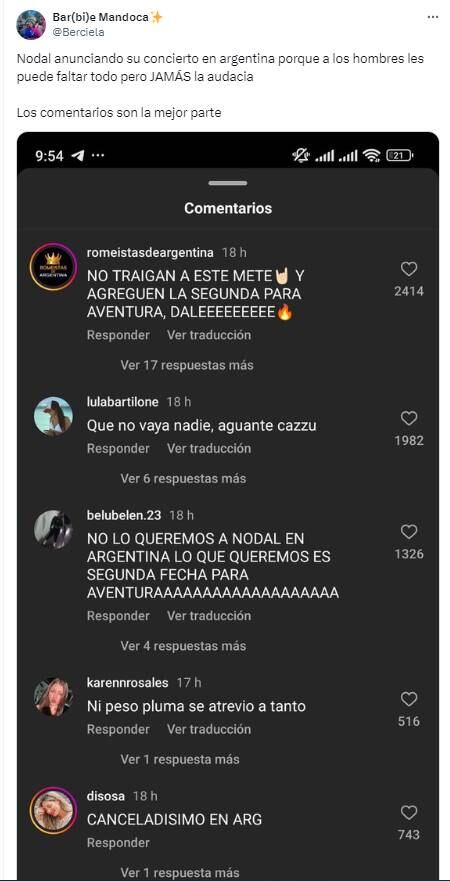This screenshot has height=881, width=450.
Task: Tap the heart on lulabartilone's comment
Action: pos(409,418)
